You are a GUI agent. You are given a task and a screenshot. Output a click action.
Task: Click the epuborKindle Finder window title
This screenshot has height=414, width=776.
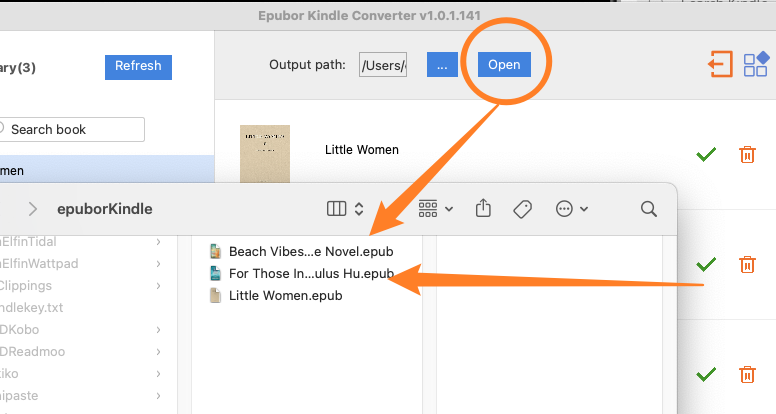(105, 209)
